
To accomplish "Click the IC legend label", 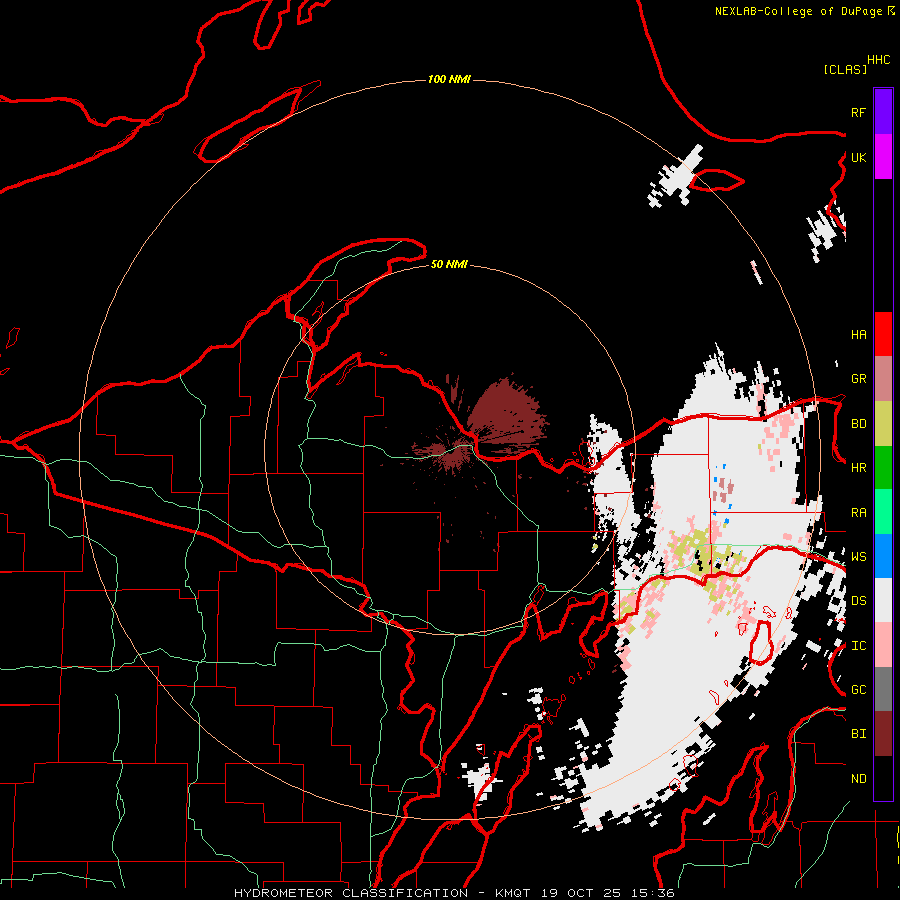I will [858, 646].
